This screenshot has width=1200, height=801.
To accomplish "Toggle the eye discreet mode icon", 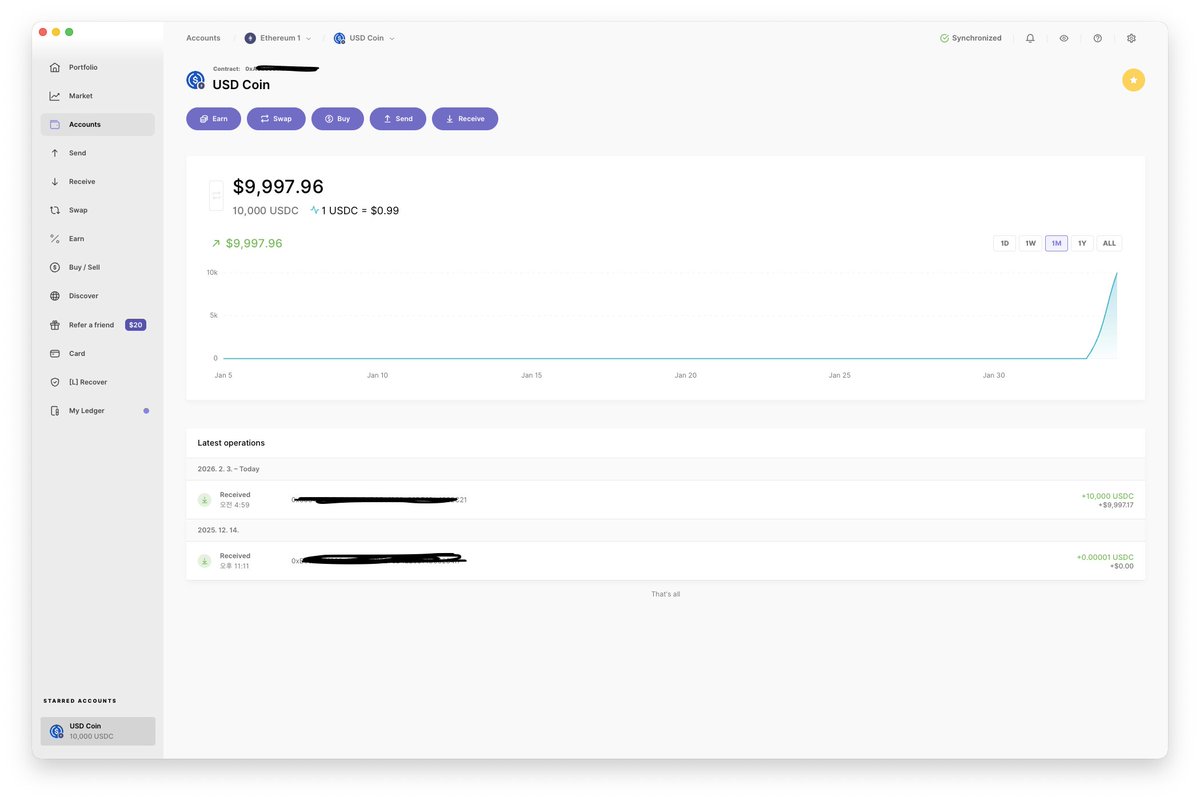I will [1064, 38].
